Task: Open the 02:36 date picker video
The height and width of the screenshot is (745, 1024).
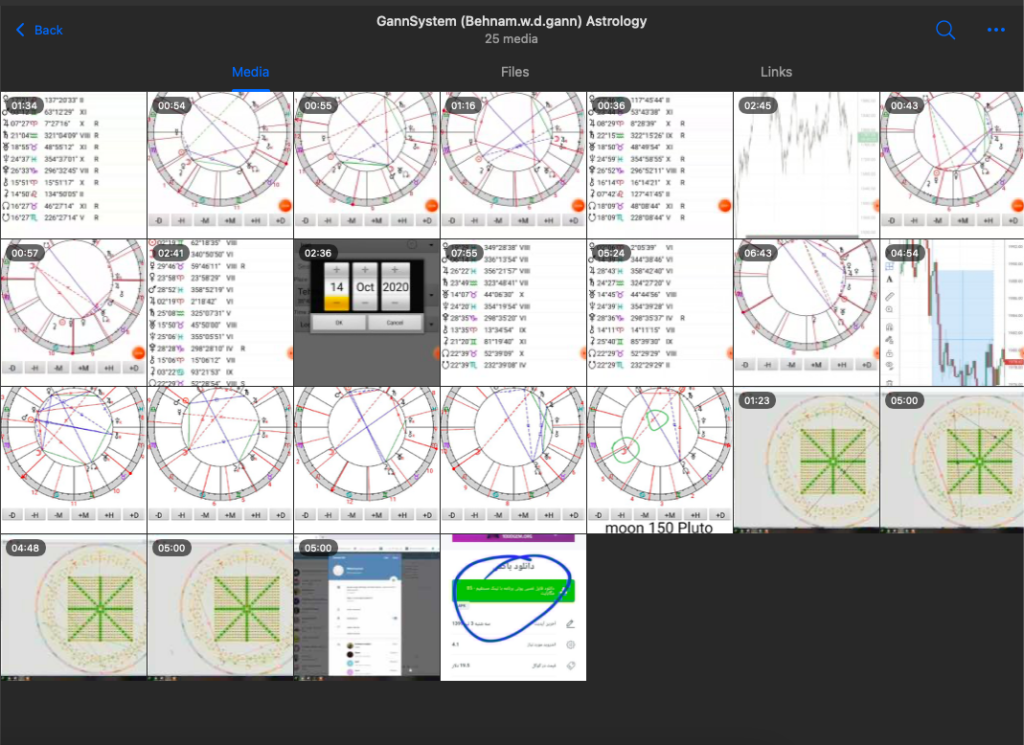Action: [367, 313]
